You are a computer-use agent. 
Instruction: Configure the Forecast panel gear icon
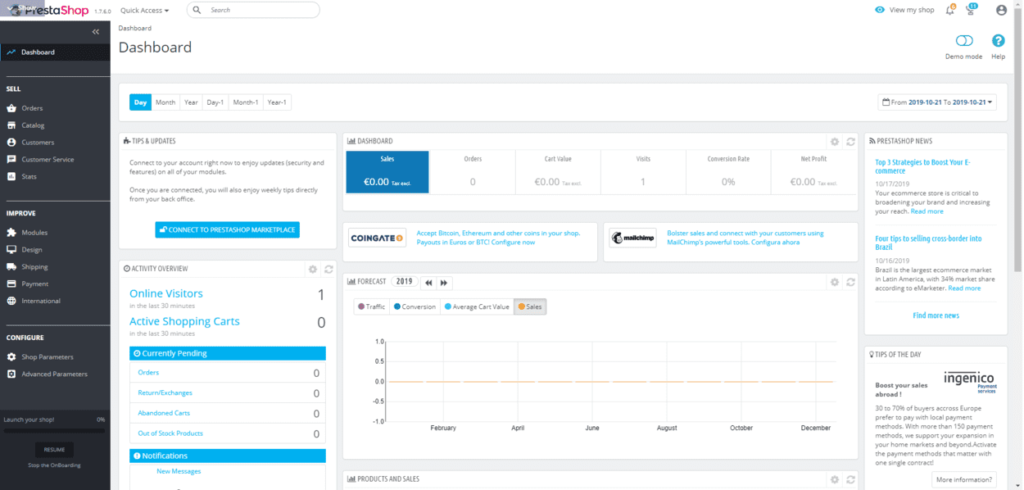point(834,282)
